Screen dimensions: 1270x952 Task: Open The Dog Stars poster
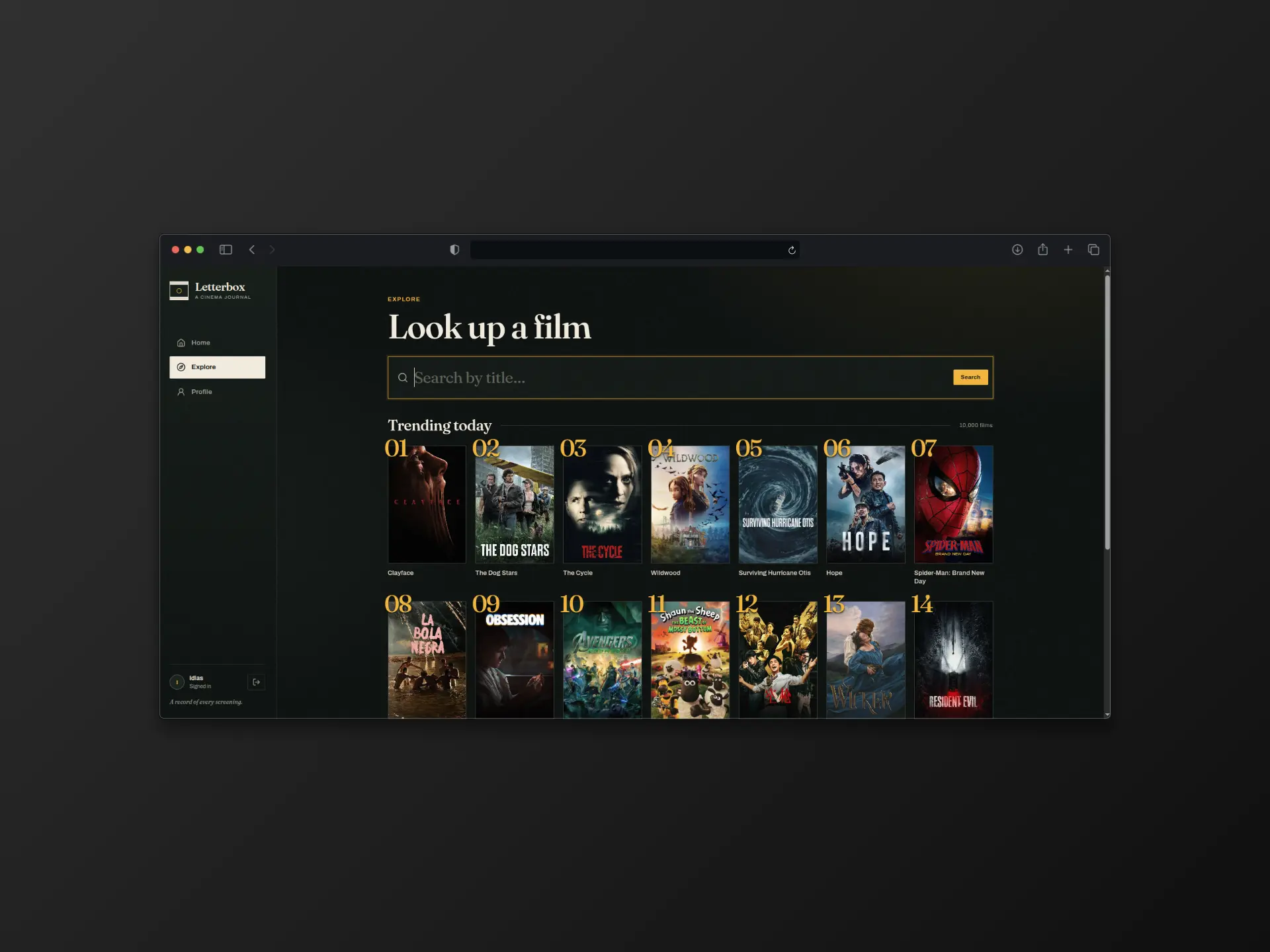514,504
